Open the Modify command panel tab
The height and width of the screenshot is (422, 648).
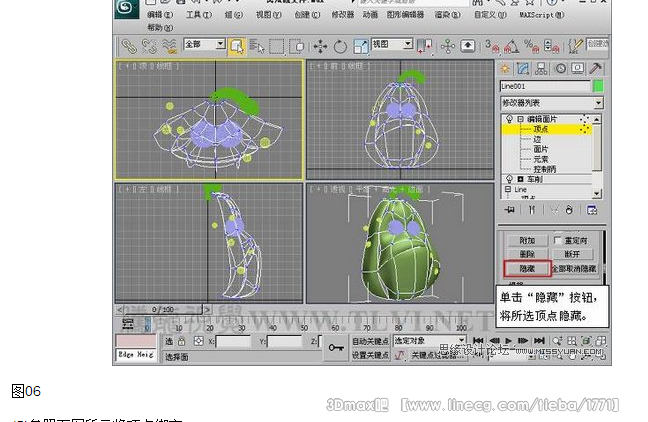pos(522,68)
